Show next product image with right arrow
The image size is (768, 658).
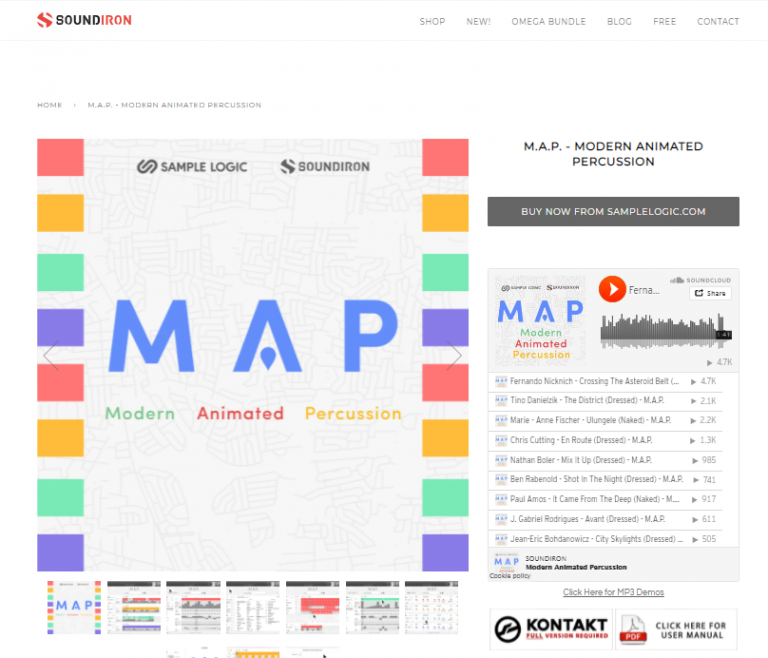pyautogui.click(x=454, y=356)
